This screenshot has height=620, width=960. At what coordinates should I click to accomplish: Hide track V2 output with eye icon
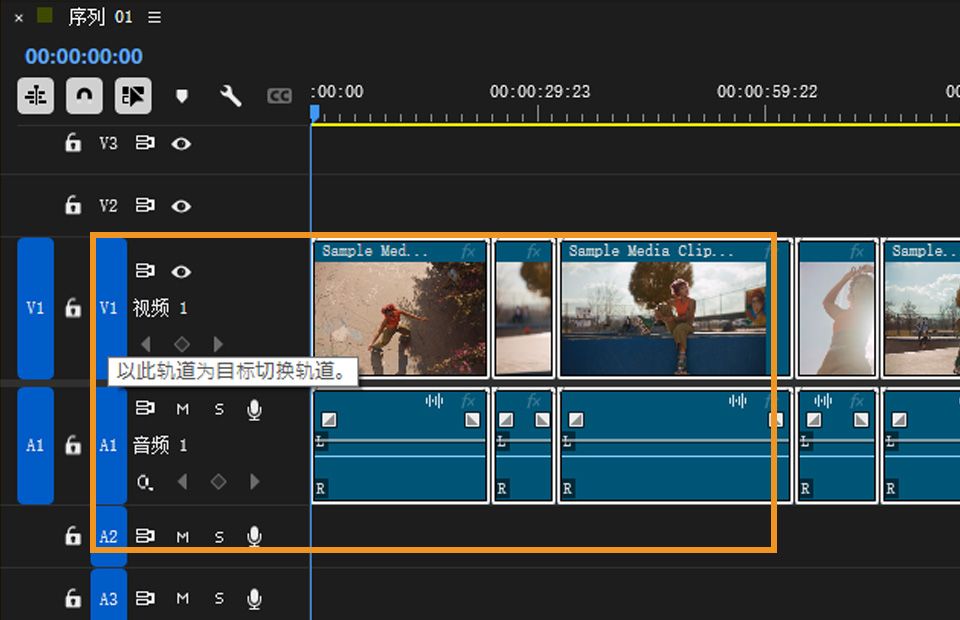coord(181,206)
